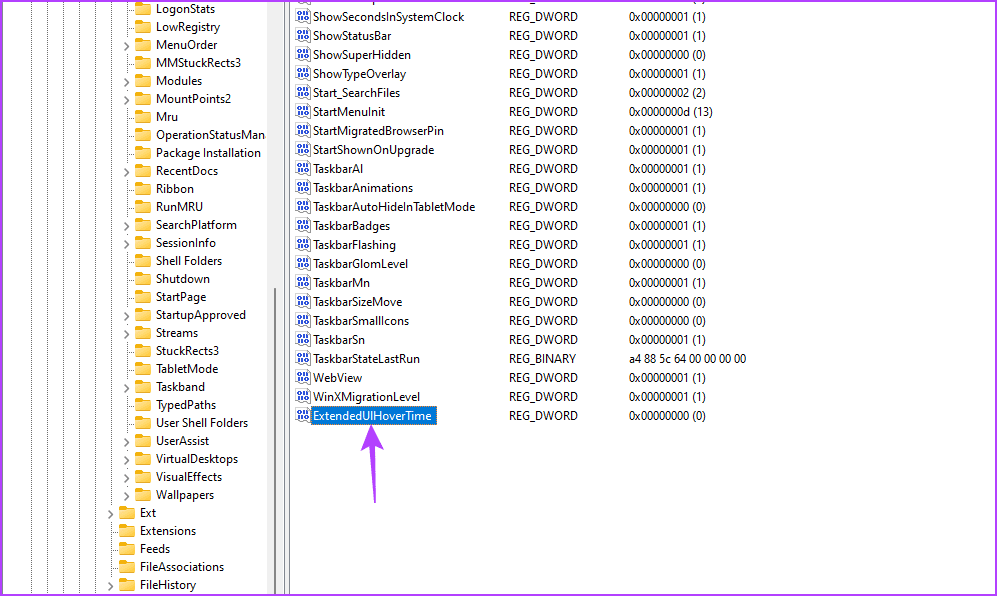Expand the UserAssist key
The height and width of the screenshot is (596, 997).
pyautogui.click(x=126, y=442)
